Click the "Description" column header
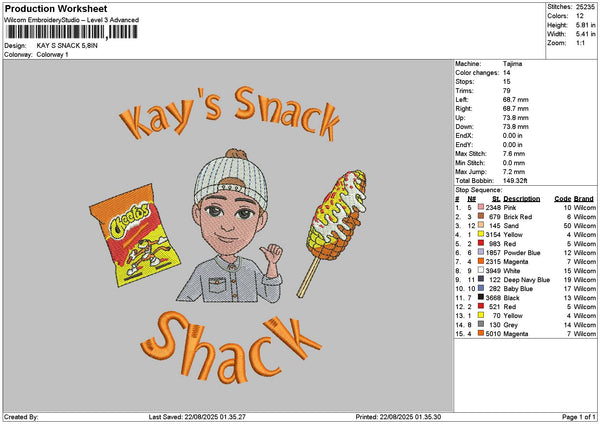This screenshot has width=600, height=424. 522,199
